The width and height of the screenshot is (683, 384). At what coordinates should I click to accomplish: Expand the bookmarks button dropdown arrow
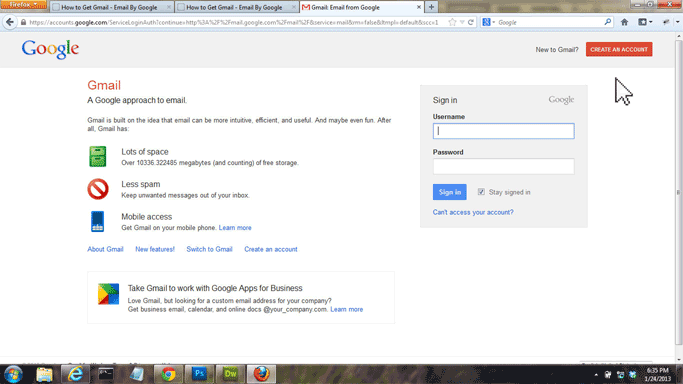click(x=651, y=22)
